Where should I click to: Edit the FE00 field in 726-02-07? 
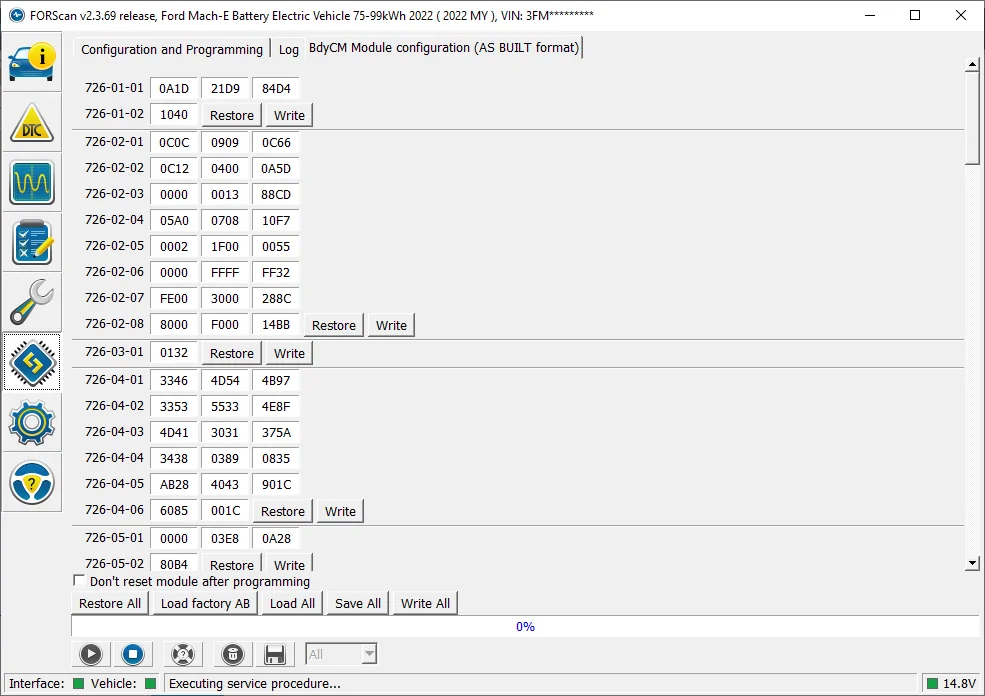173,298
